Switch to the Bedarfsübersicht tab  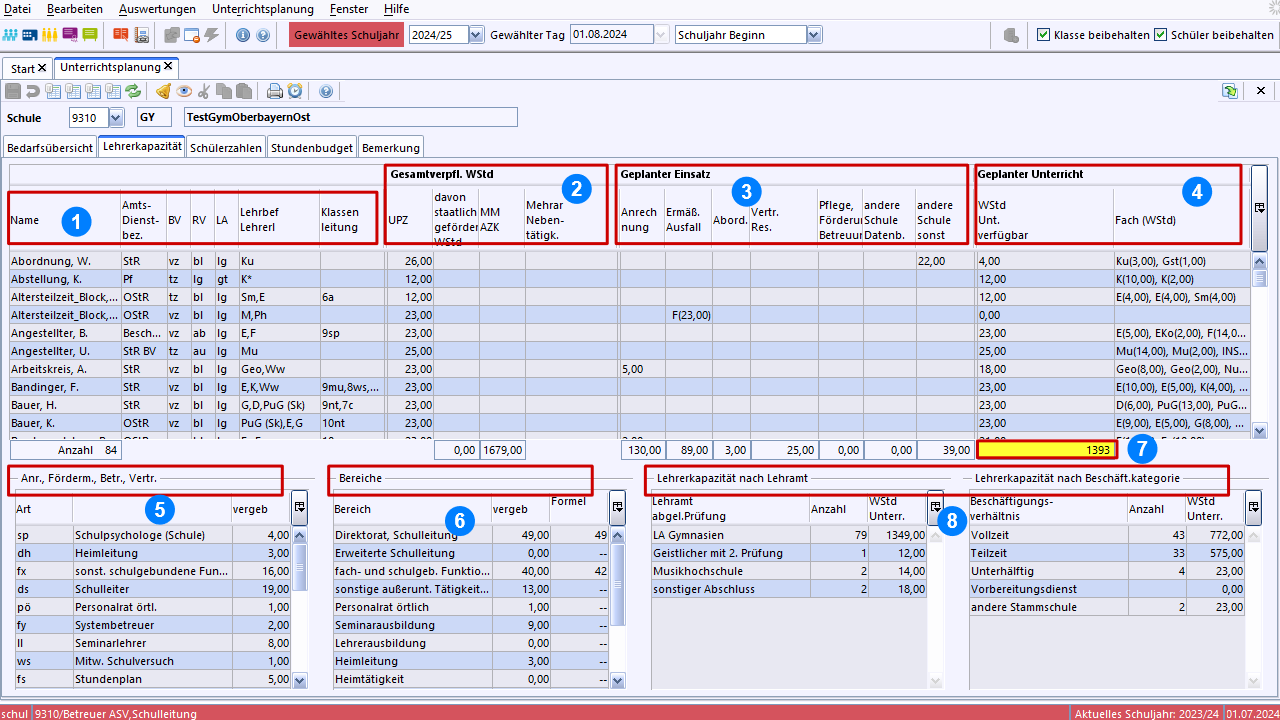coord(50,147)
